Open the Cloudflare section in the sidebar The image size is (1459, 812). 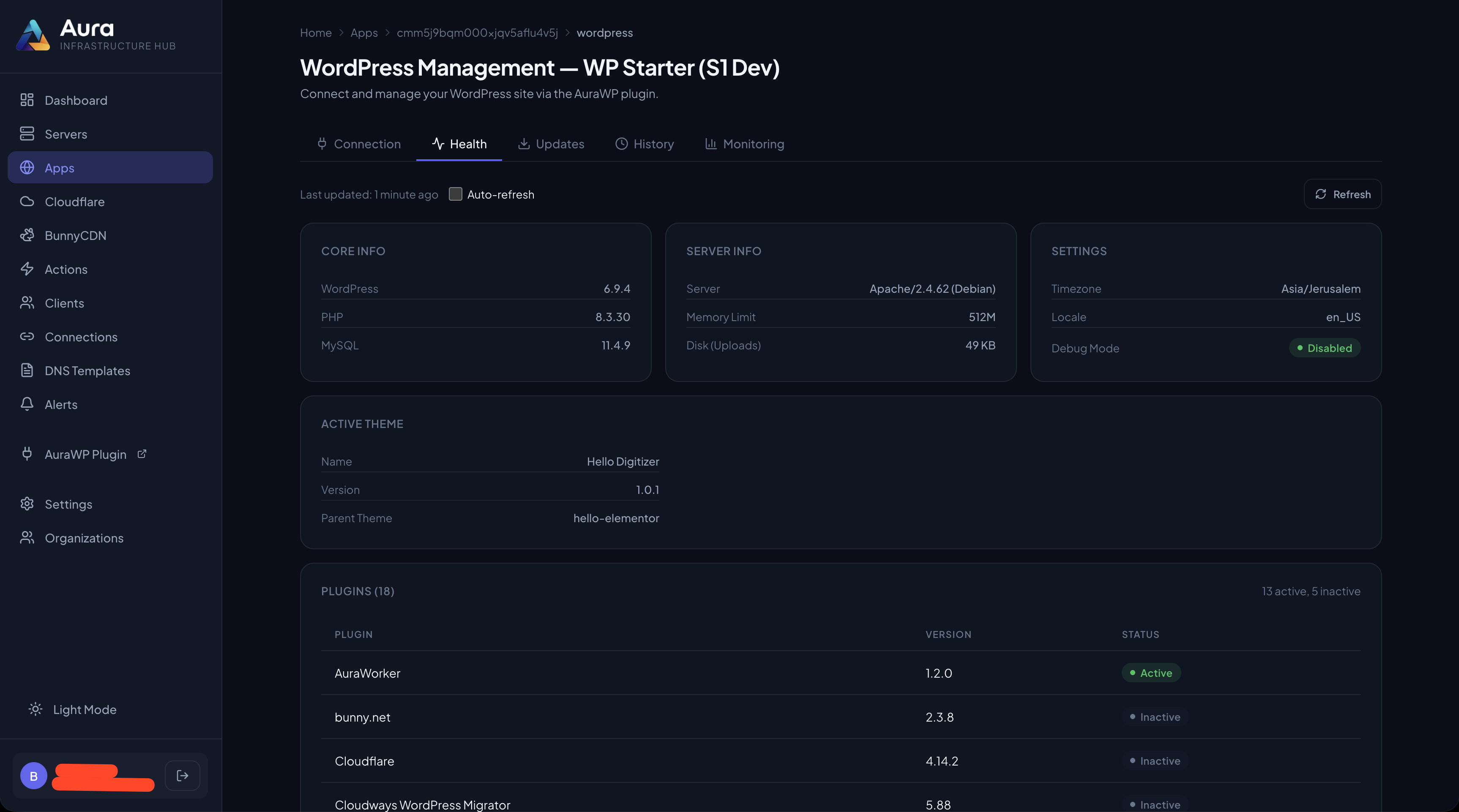[74, 202]
